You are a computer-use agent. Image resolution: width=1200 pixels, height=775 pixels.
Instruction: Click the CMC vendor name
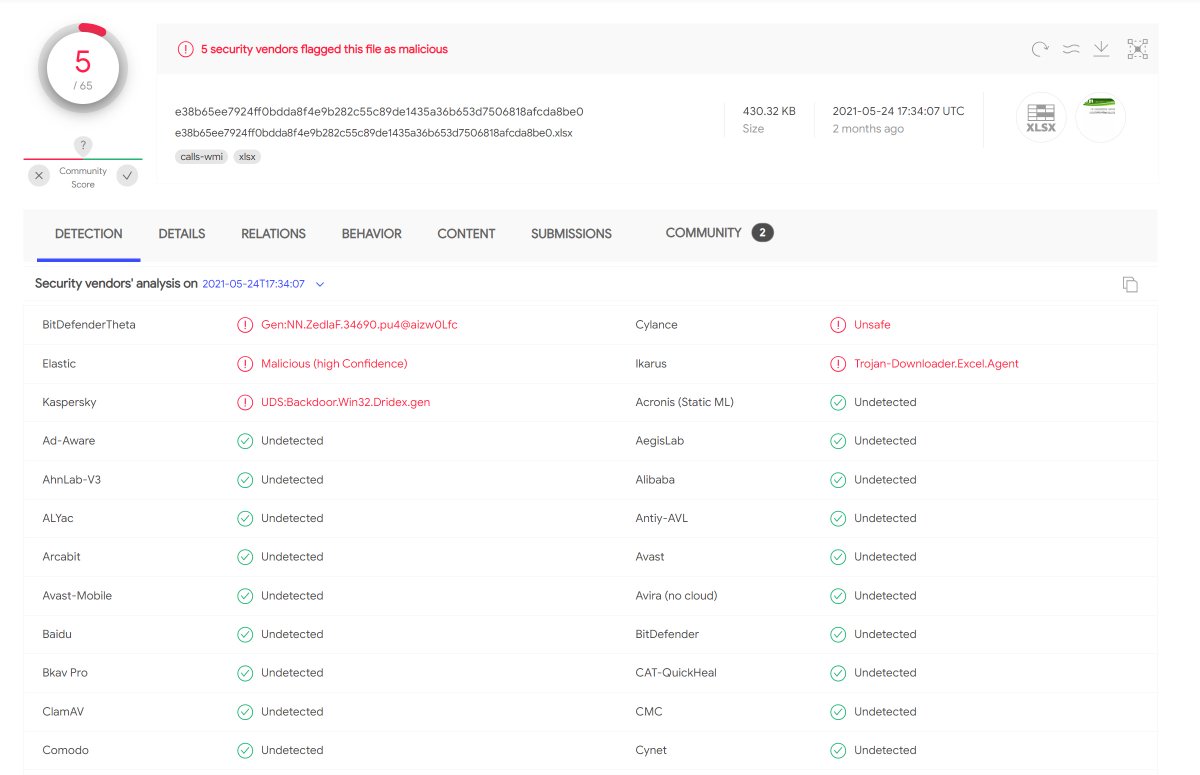[649, 712]
